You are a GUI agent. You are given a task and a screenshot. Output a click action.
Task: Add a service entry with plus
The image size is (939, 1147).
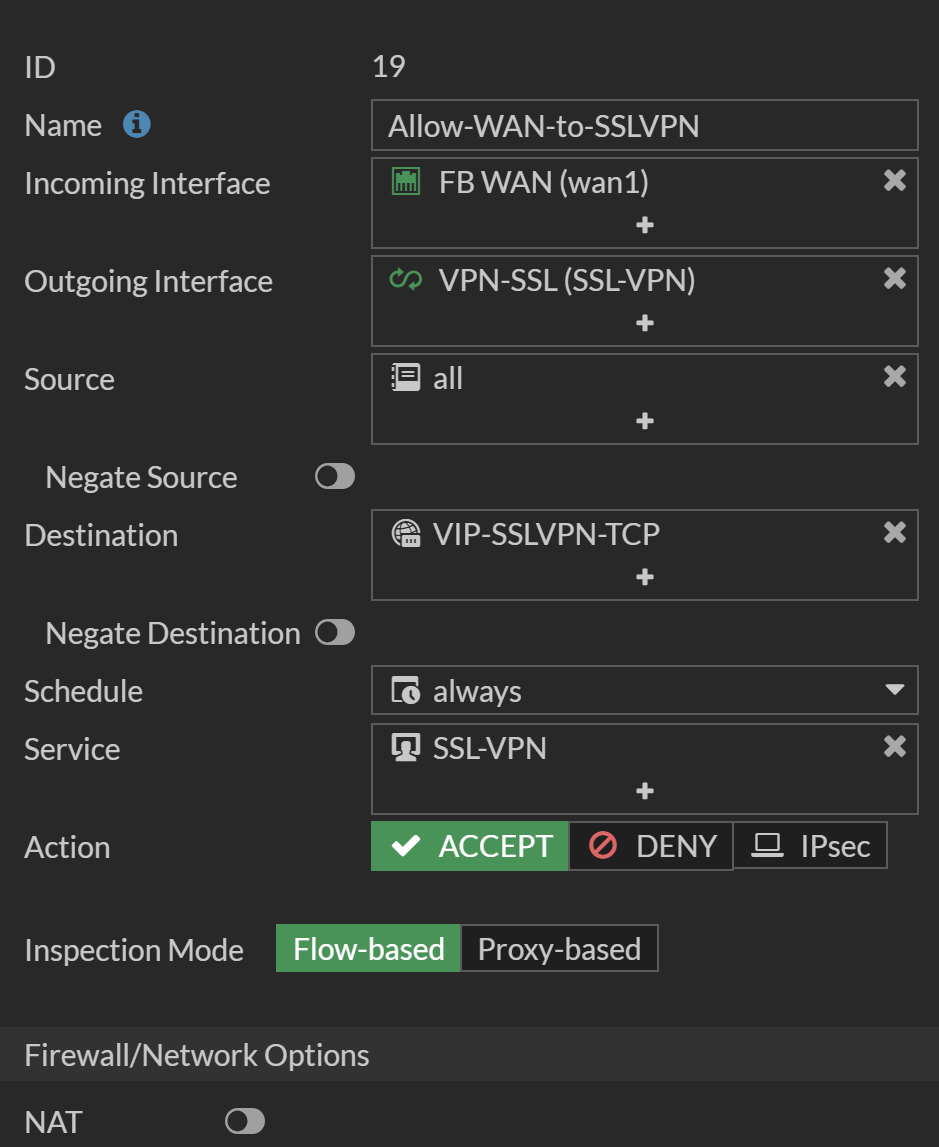click(645, 791)
